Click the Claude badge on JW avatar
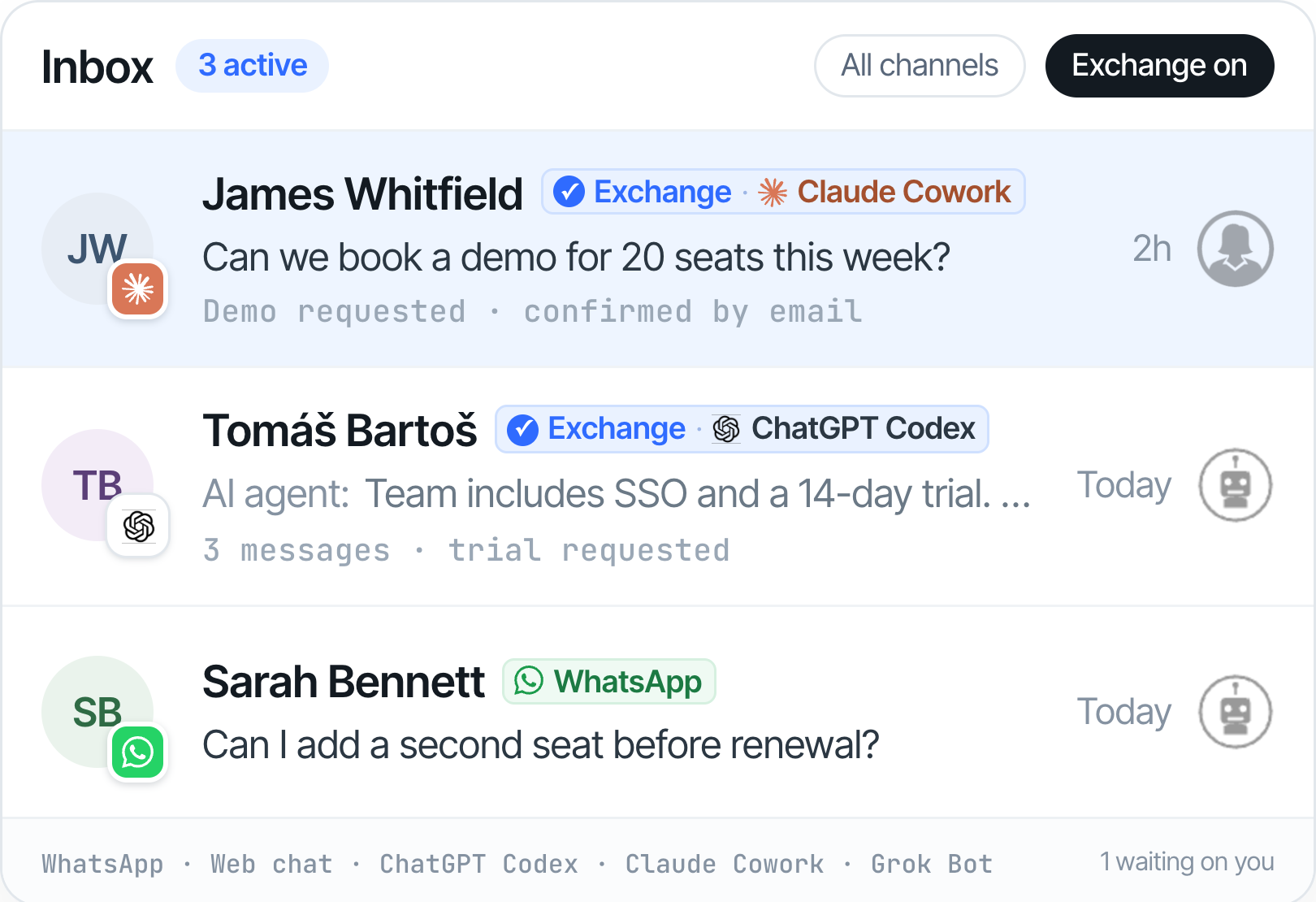The image size is (1316, 902). [x=138, y=289]
